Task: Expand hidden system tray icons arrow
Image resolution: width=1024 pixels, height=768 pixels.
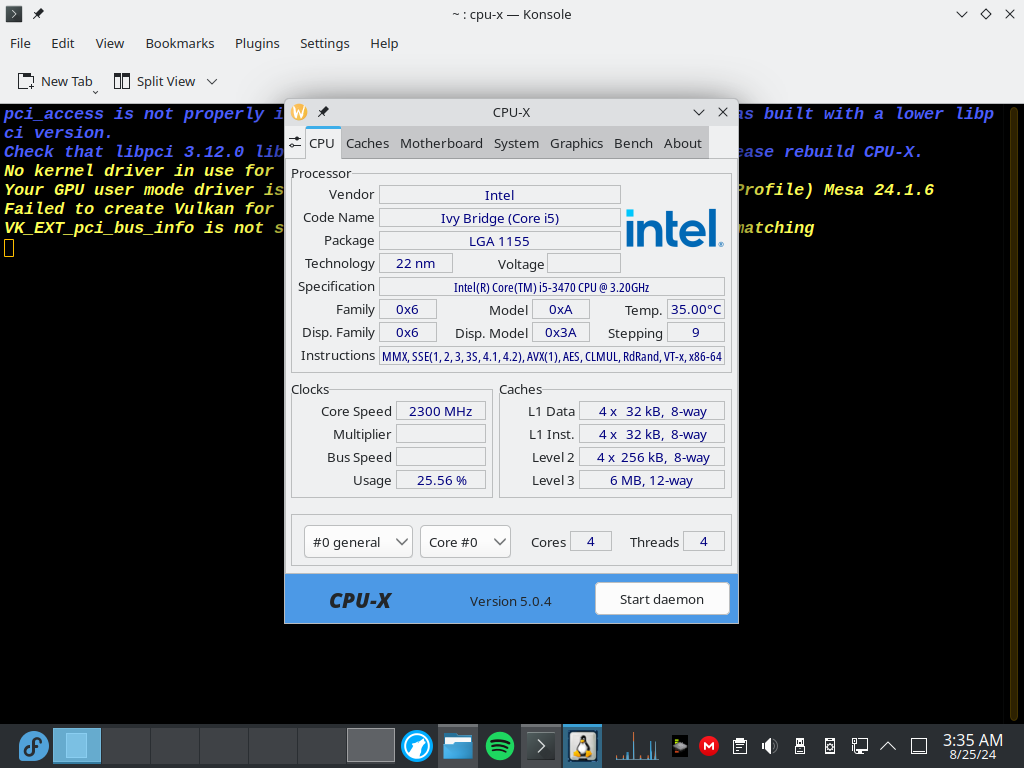Action: point(888,746)
